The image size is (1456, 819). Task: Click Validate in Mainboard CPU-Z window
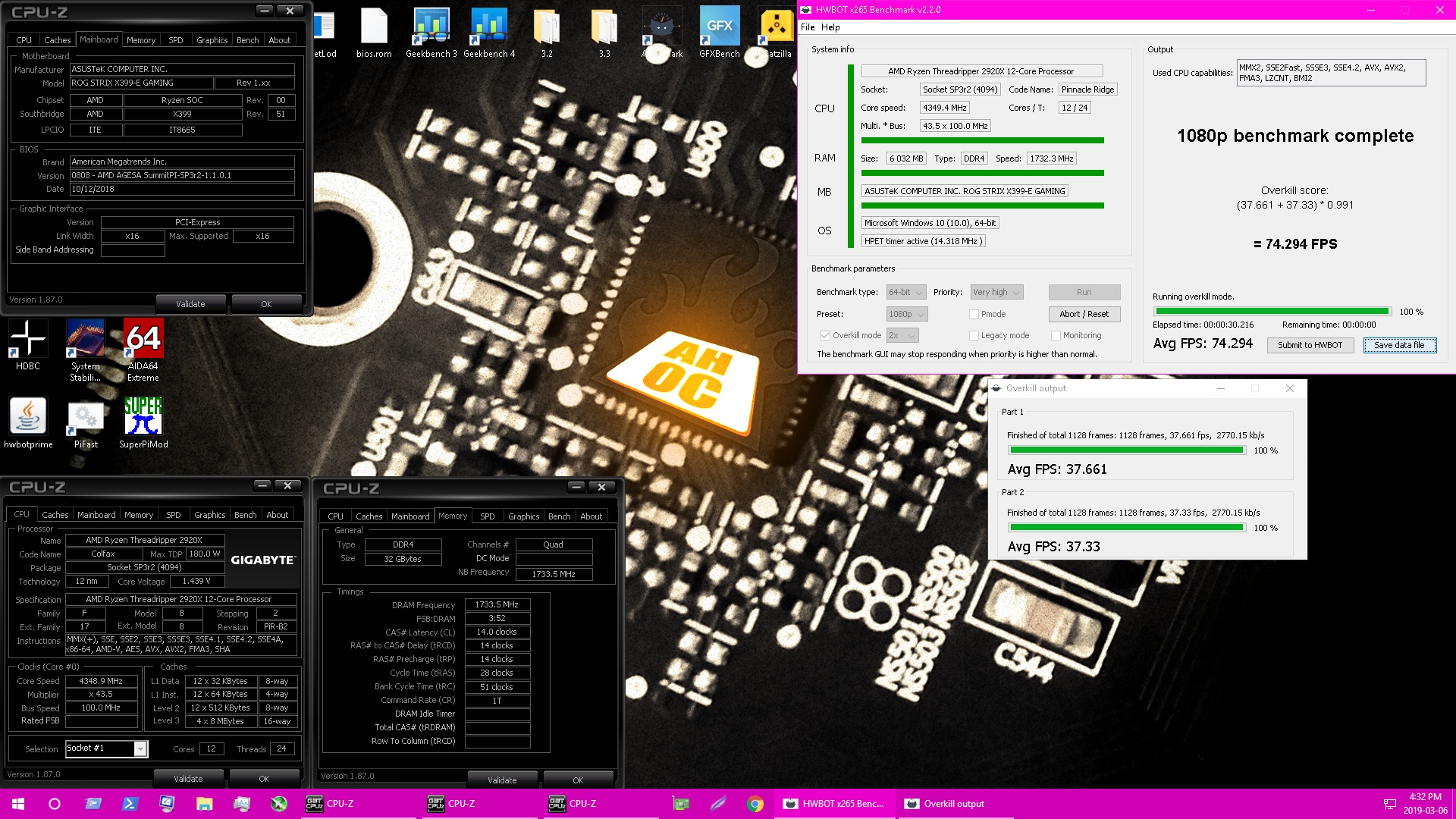point(190,304)
